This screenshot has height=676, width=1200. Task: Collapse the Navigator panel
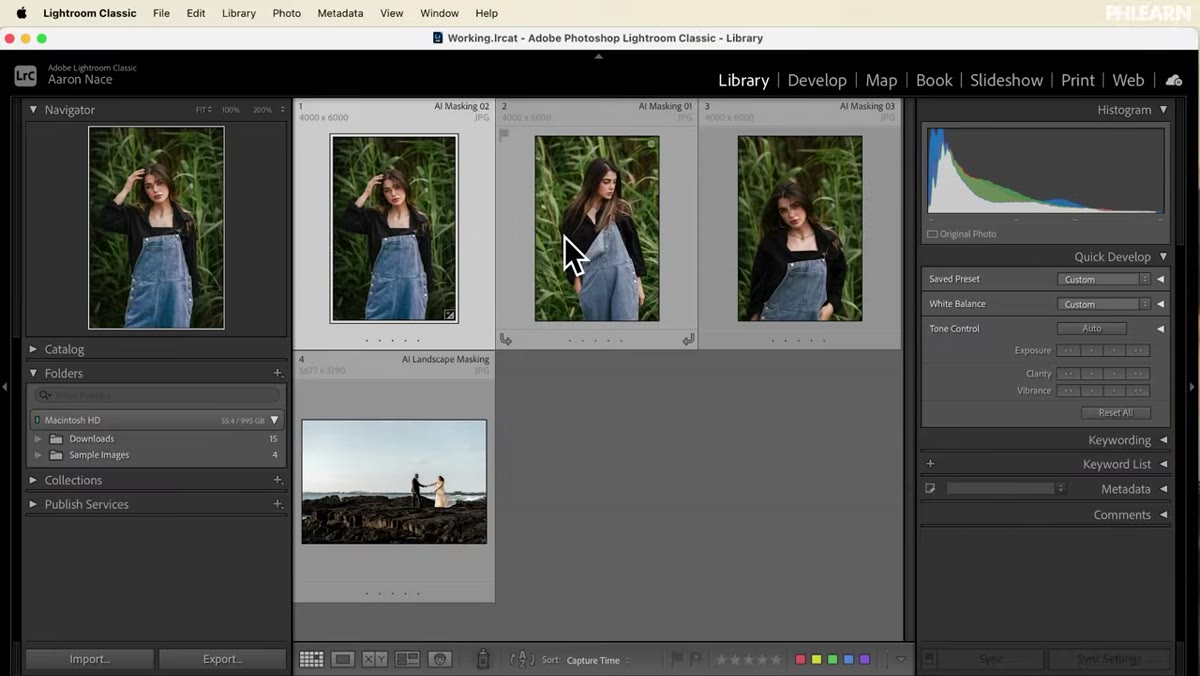point(33,110)
